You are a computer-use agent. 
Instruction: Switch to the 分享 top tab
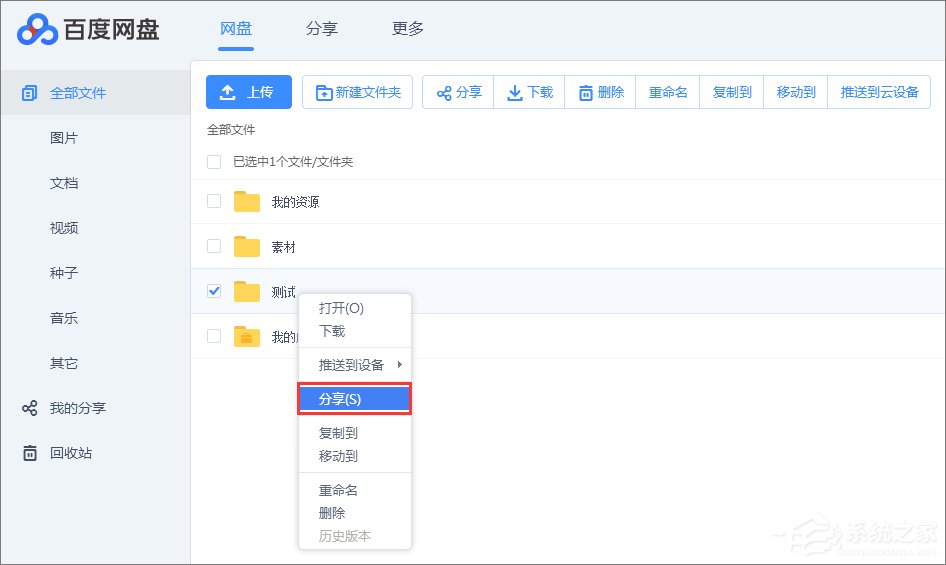pos(322,29)
